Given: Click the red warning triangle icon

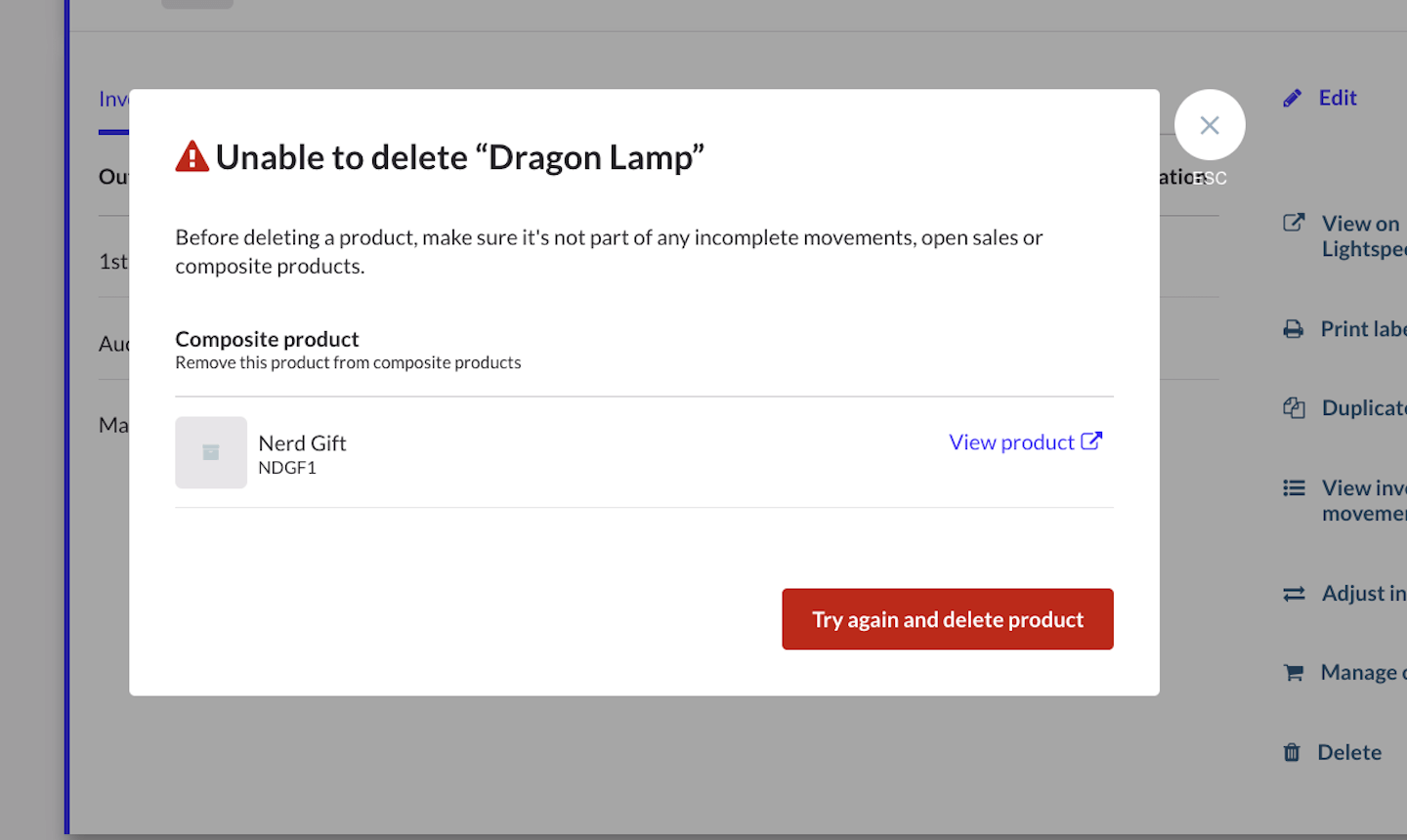Looking at the screenshot, I should 192,156.
